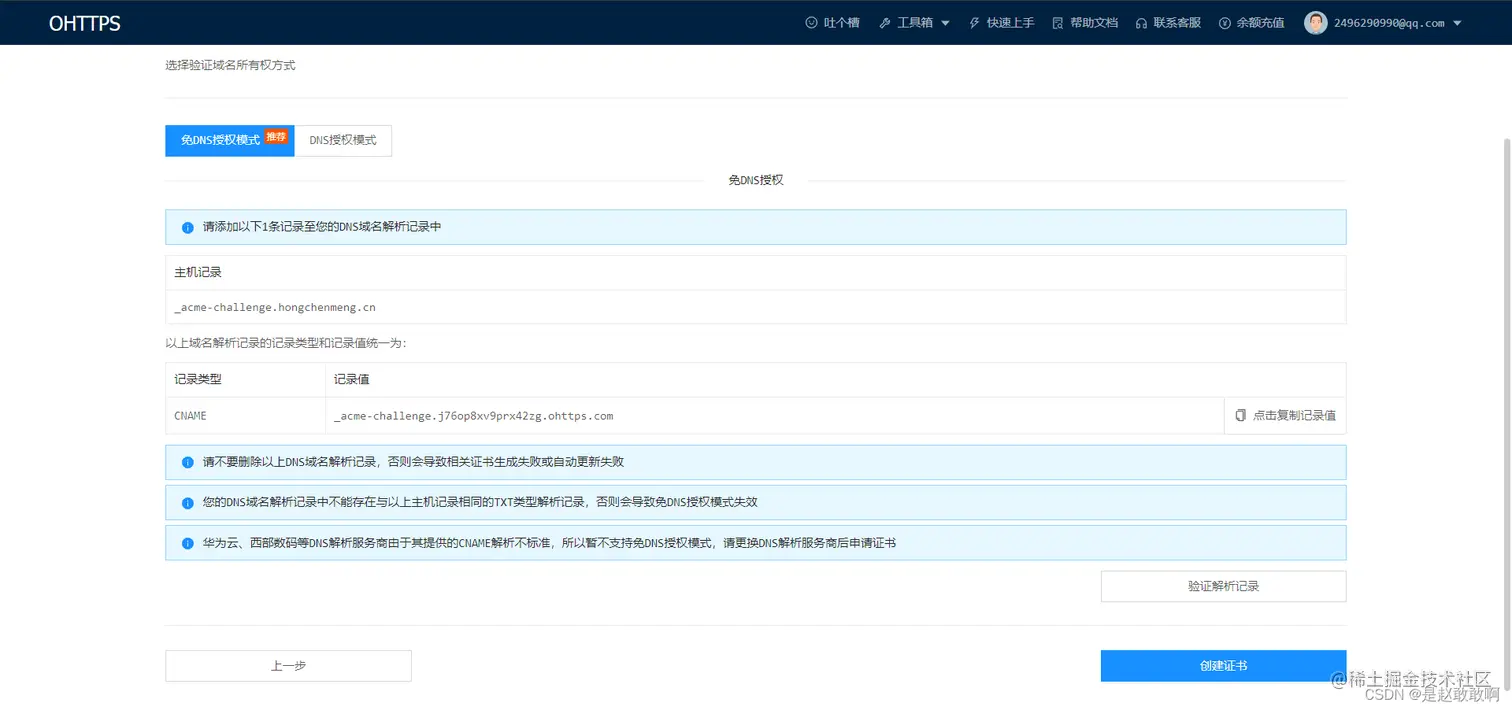1512x710 pixels.
Task: Click the 帮助文档 document icon
Action: pyautogui.click(x=1058, y=23)
